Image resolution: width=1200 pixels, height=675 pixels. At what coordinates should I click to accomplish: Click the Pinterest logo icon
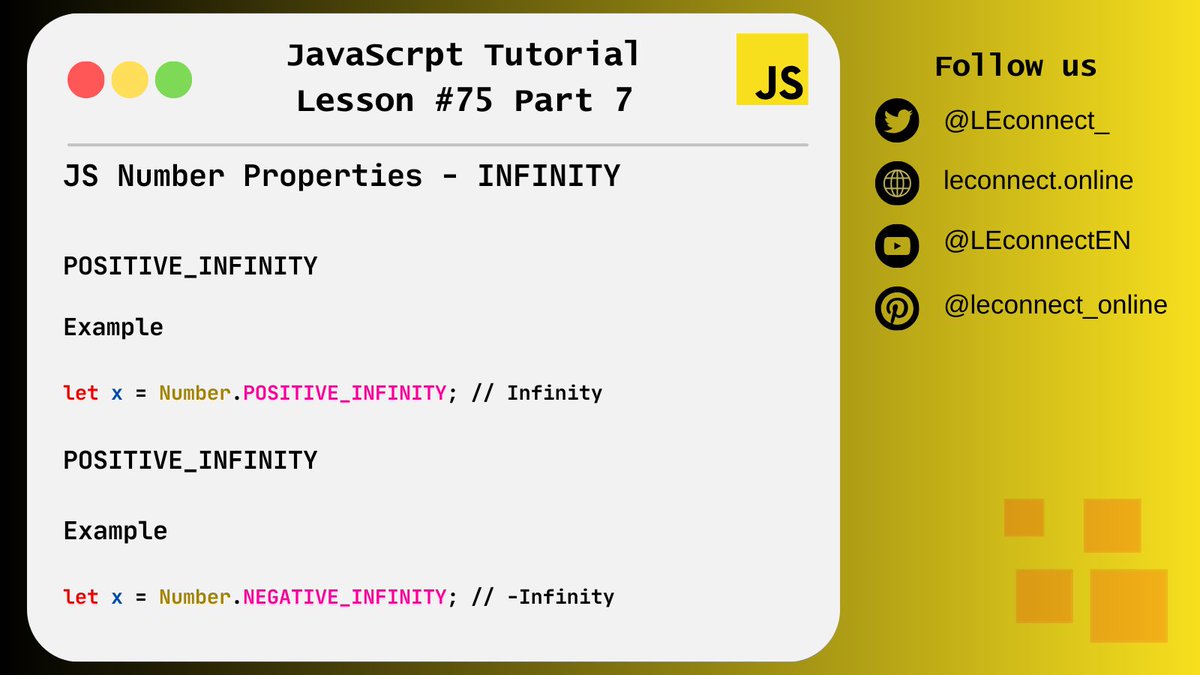(x=896, y=307)
